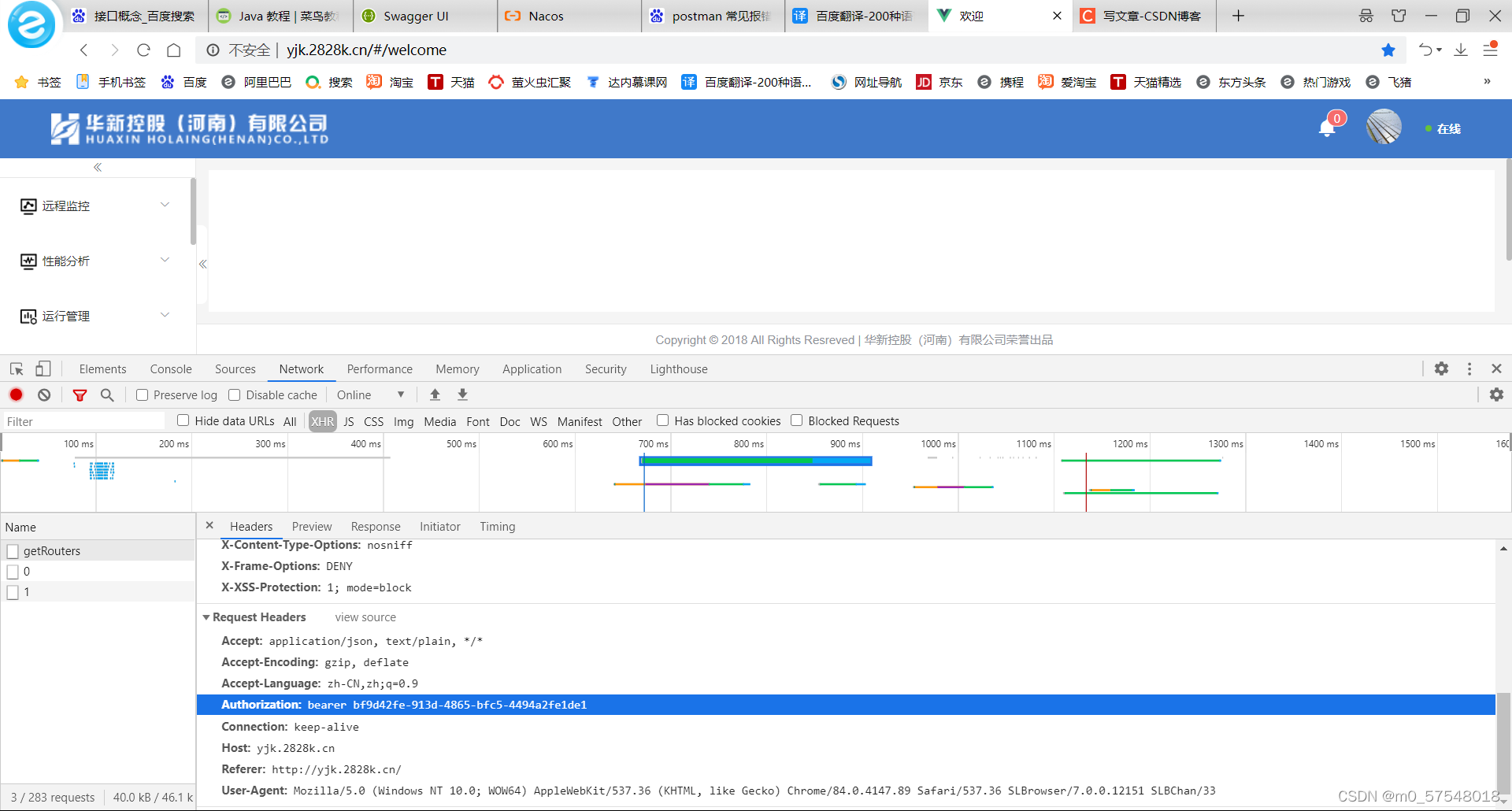Click the DevTools inspect element icon

coord(17,368)
